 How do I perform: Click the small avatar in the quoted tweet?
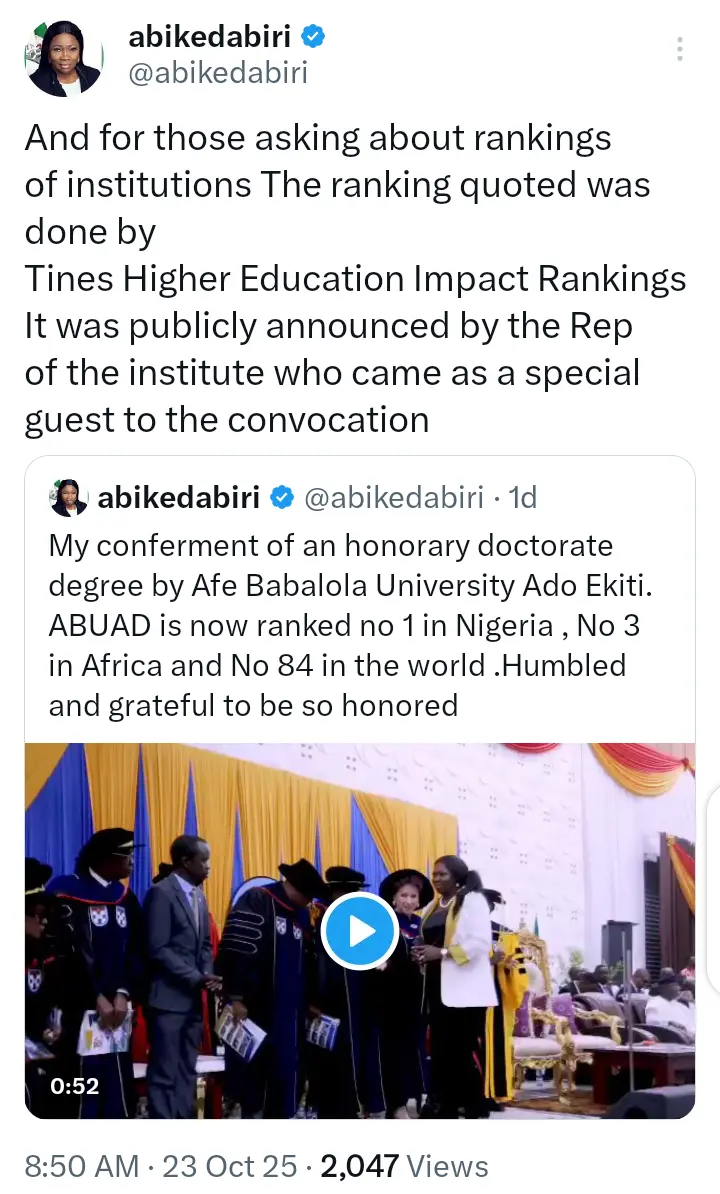click(69, 497)
